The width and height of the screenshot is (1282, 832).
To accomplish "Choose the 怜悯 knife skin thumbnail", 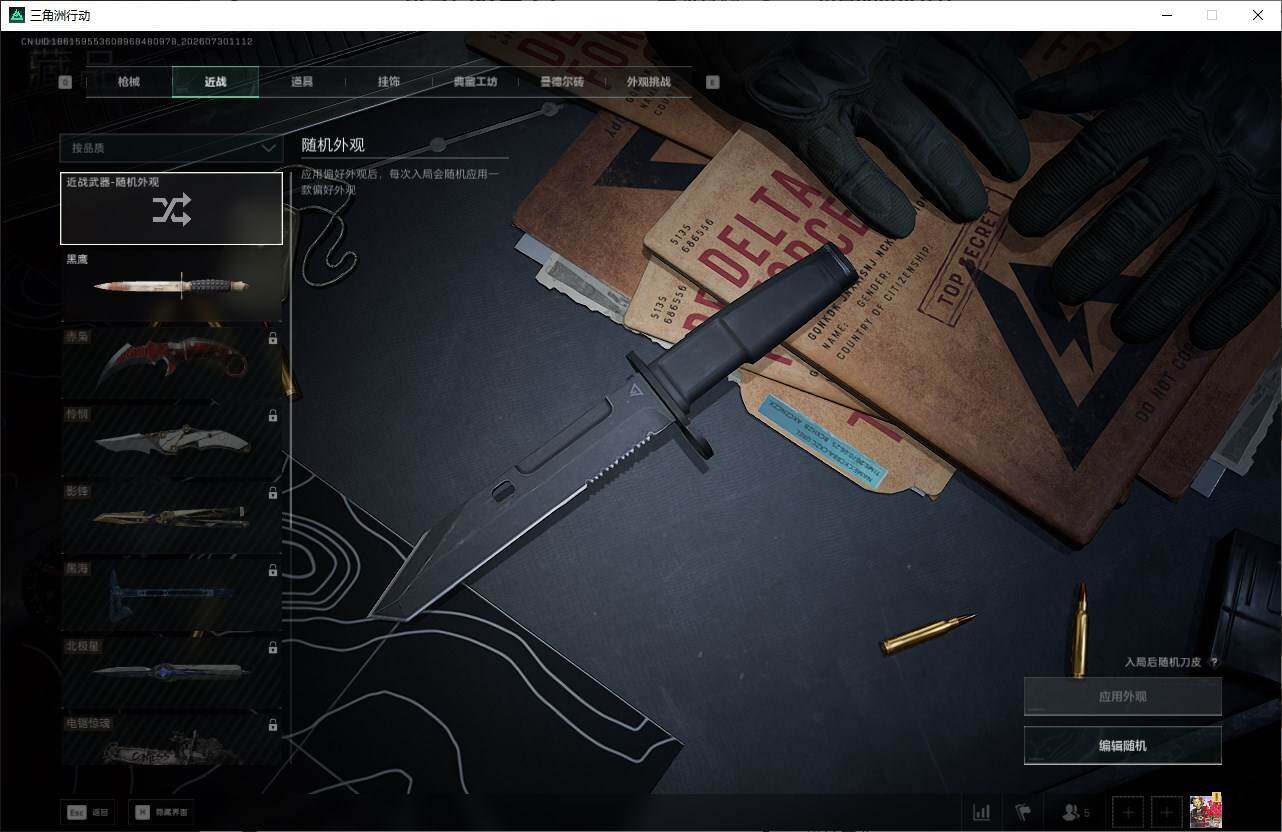I will [171, 440].
